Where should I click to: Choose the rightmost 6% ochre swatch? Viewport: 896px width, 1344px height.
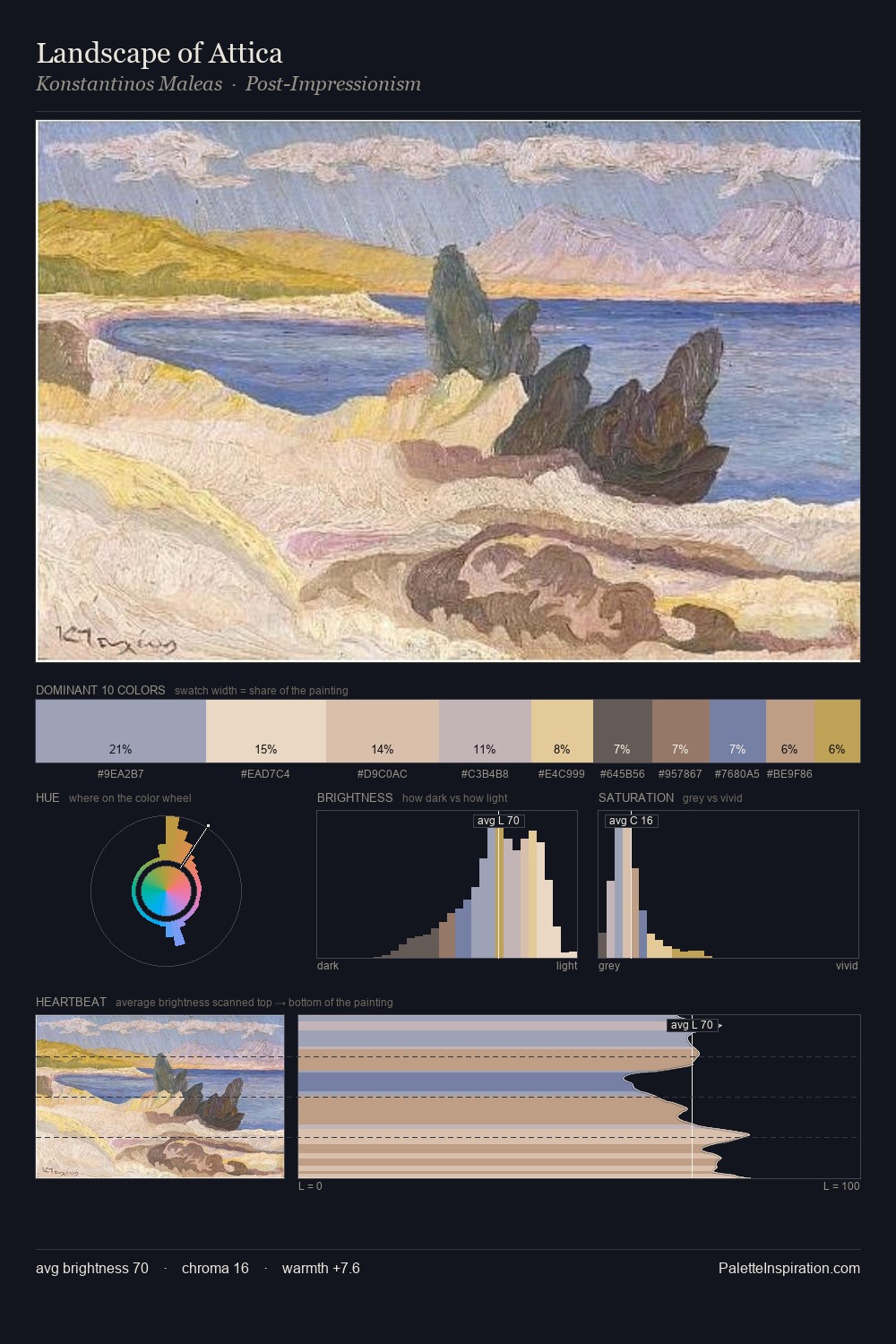coord(837,731)
